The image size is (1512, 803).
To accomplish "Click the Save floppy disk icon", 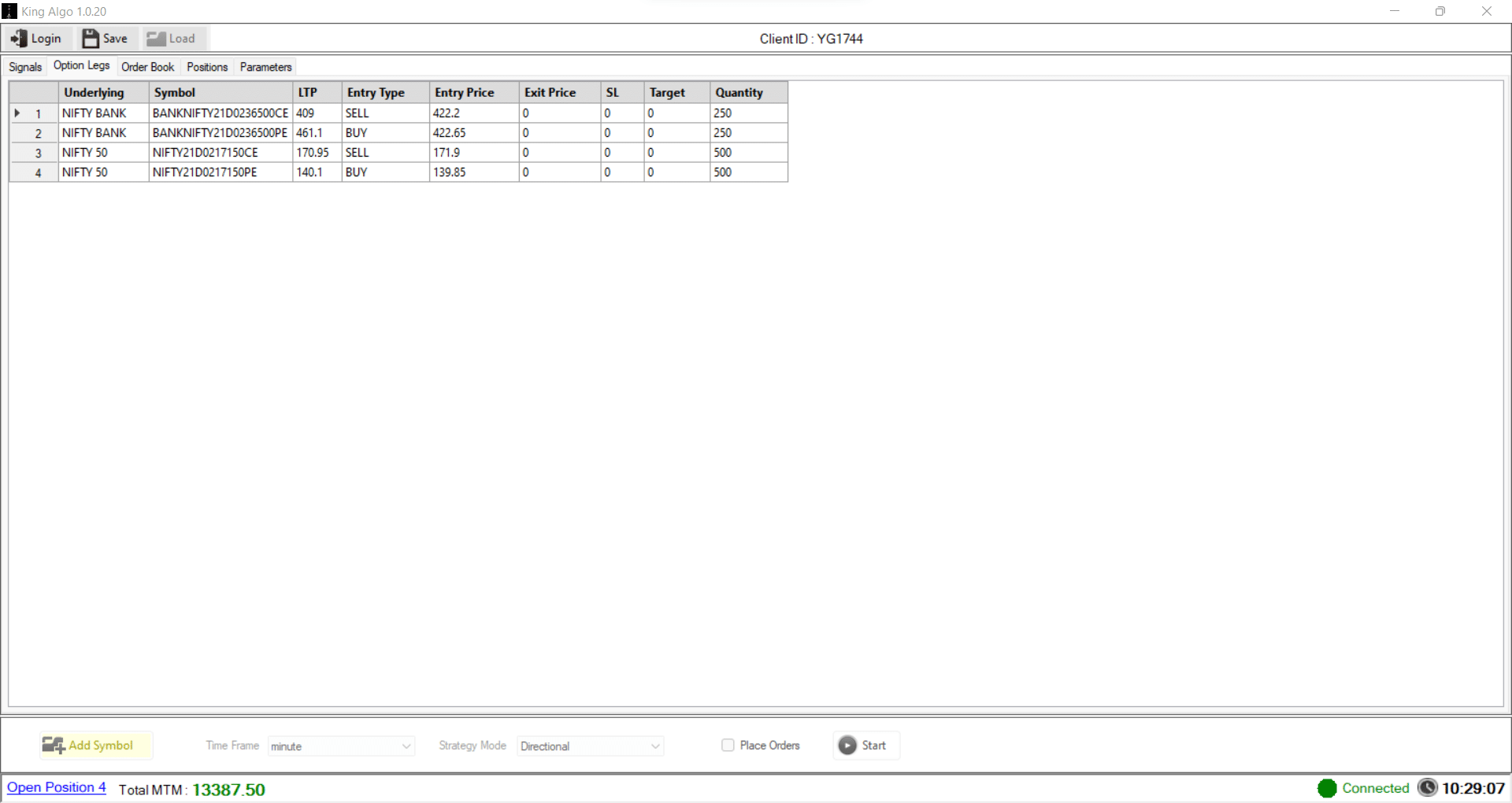I will pos(91,39).
